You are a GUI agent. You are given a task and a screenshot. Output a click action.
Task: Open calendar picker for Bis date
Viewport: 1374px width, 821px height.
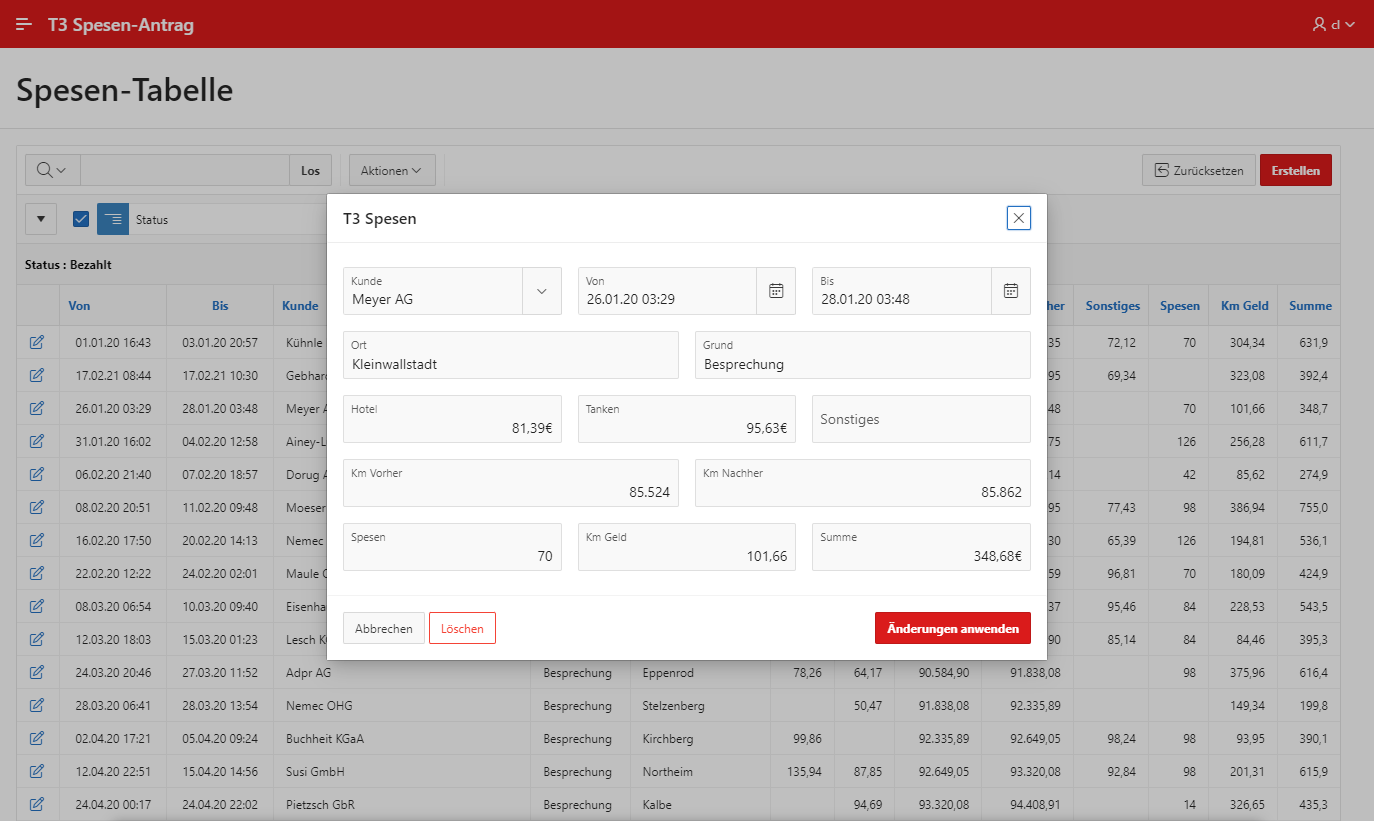point(1010,291)
